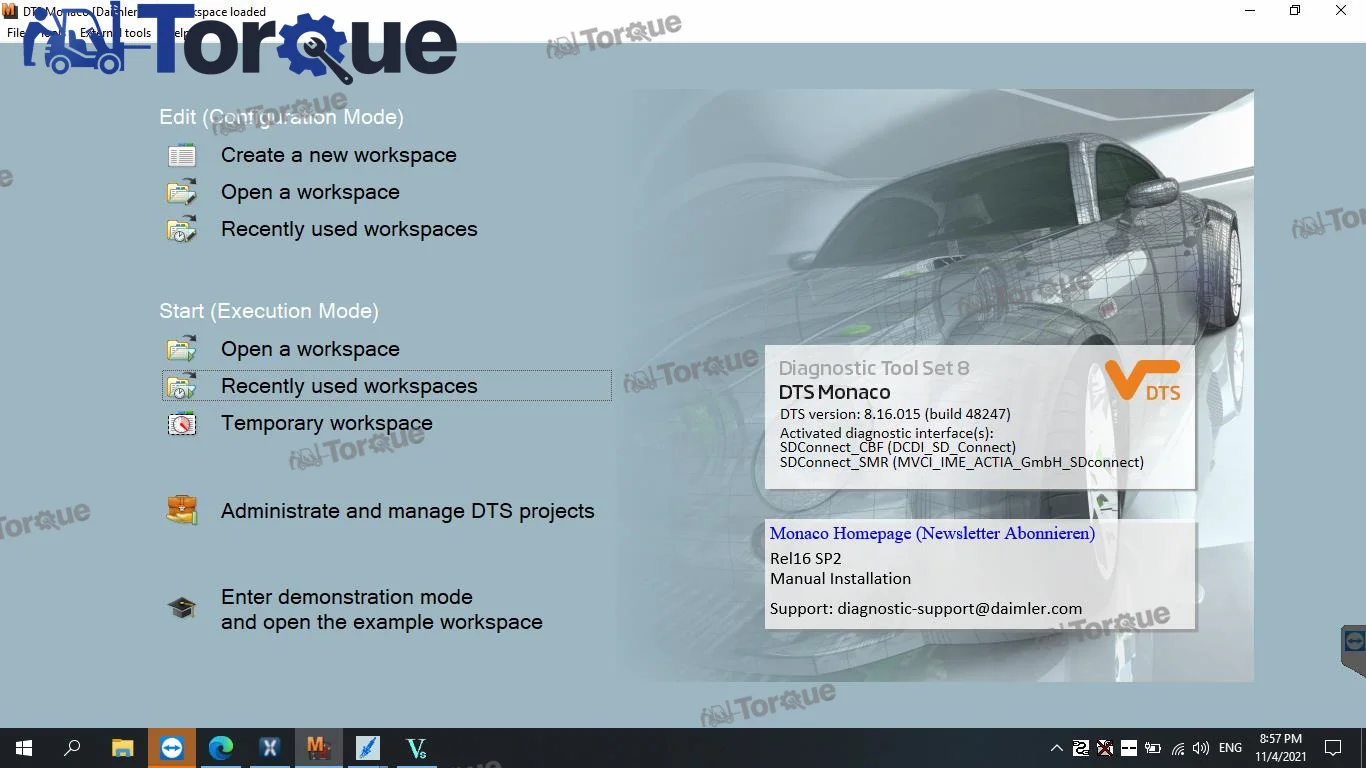The height and width of the screenshot is (768, 1366).
Task: Click the graduation cap demonstration mode icon
Action: pyautogui.click(x=182, y=607)
